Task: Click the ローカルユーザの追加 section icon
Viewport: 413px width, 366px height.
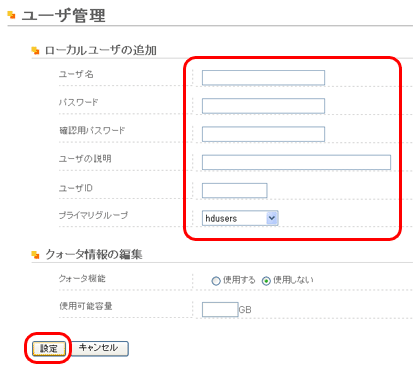Action: pyautogui.click(x=35, y=51)
